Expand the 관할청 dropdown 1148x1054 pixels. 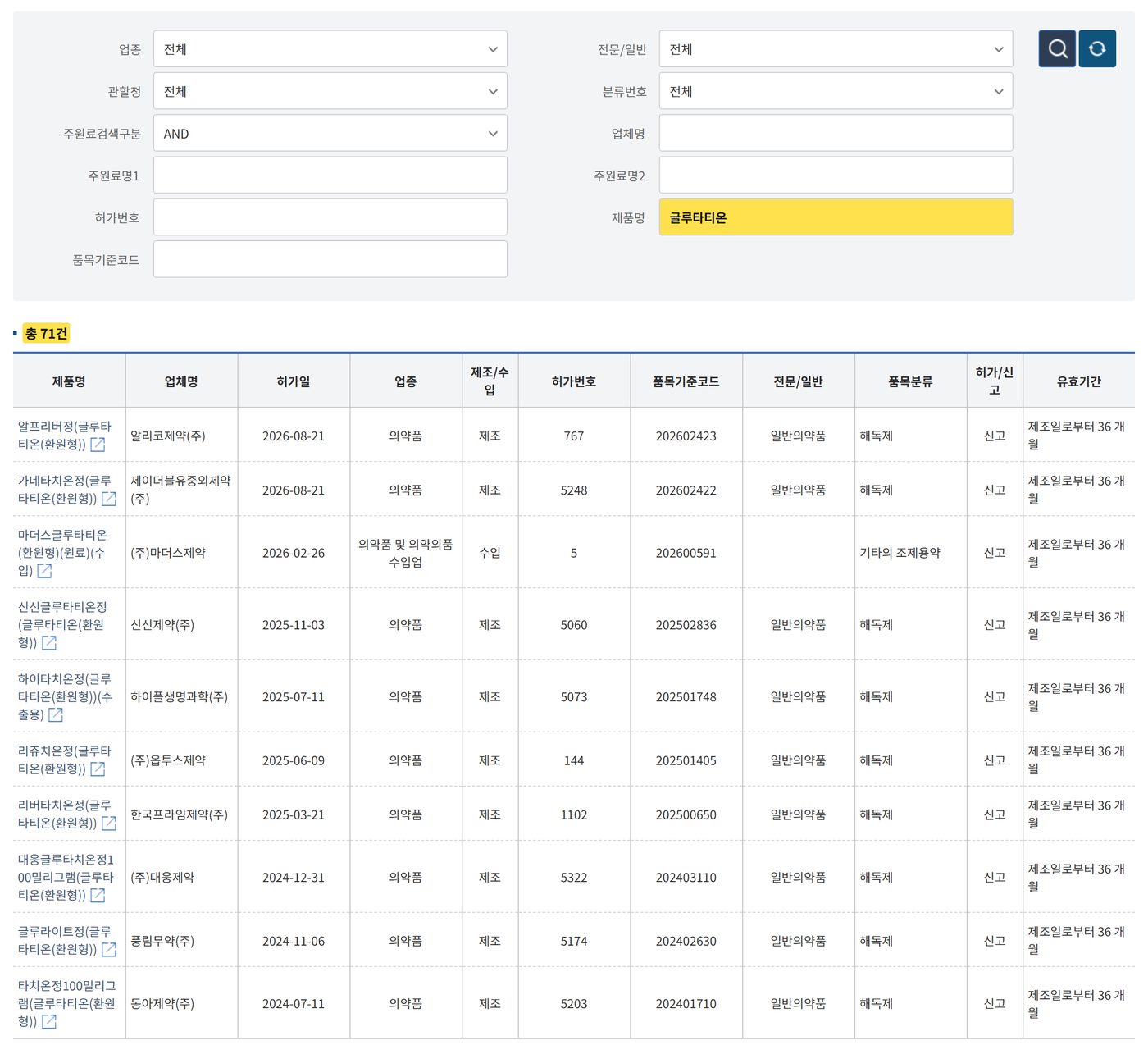[330, 91]
